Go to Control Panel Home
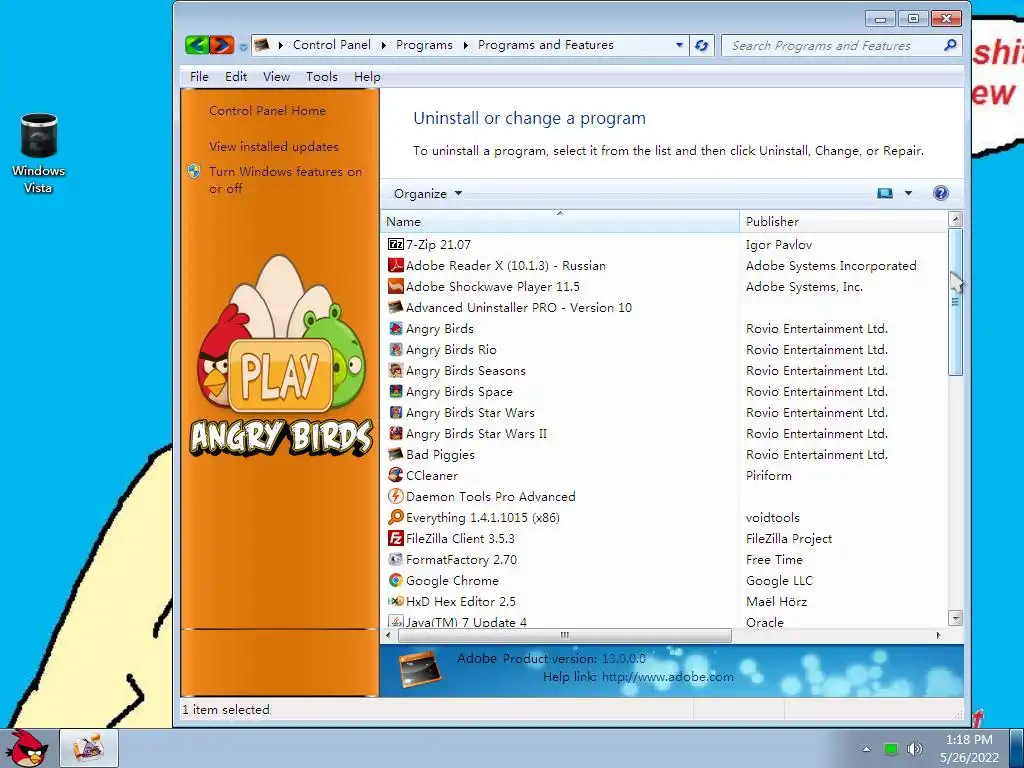This screenshot has width=1024, height=768. tap(267, 110)
